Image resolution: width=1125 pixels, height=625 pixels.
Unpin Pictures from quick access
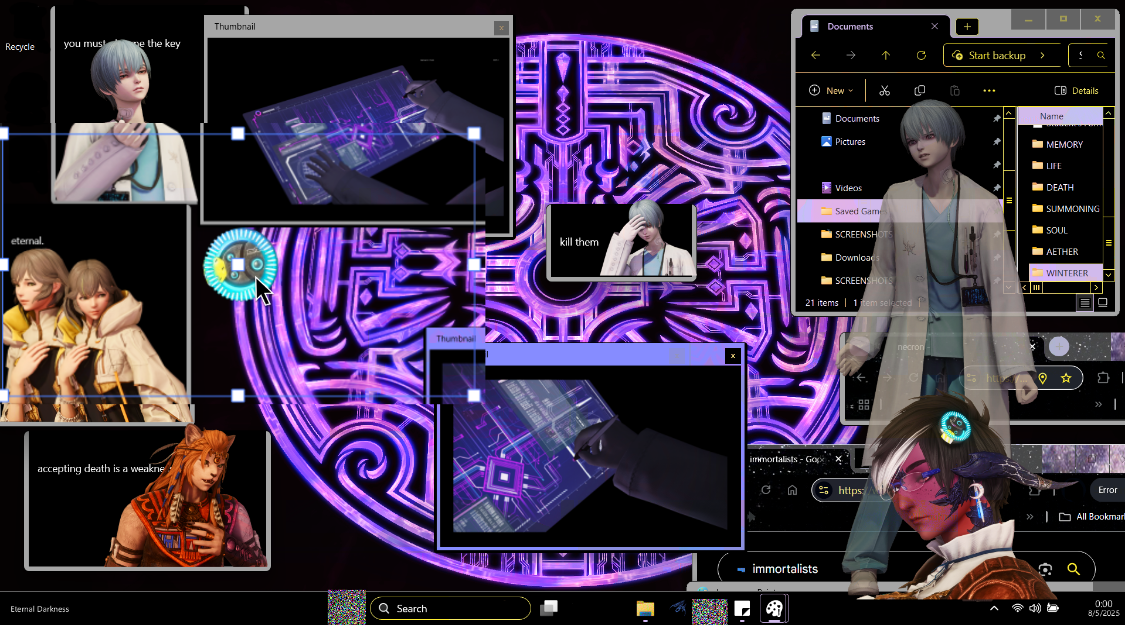(997, 142)
